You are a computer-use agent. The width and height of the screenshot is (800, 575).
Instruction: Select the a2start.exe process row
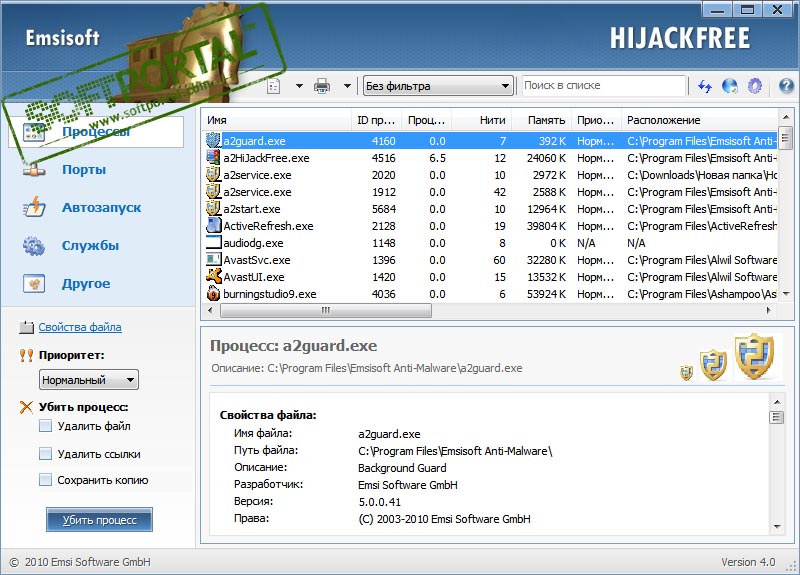pos(490,209)
